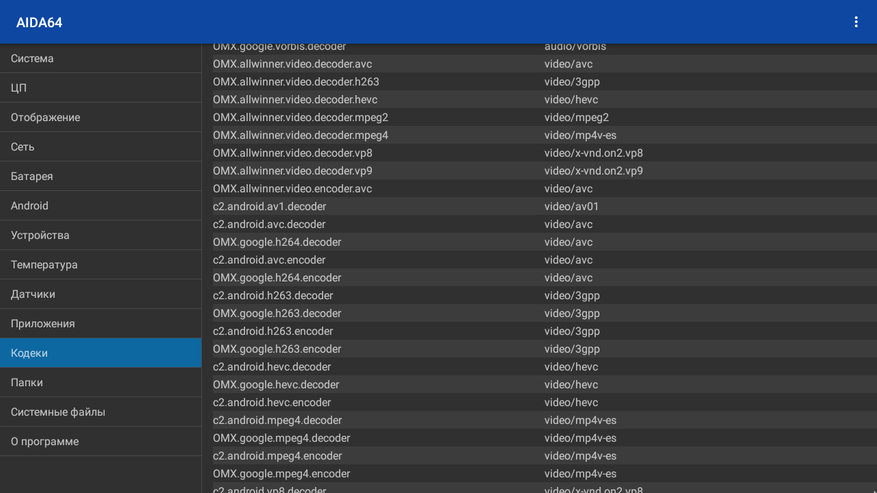Select Батарея in the sidebar
The width and height of the screenshot is (877, 493).
point(101,176)
